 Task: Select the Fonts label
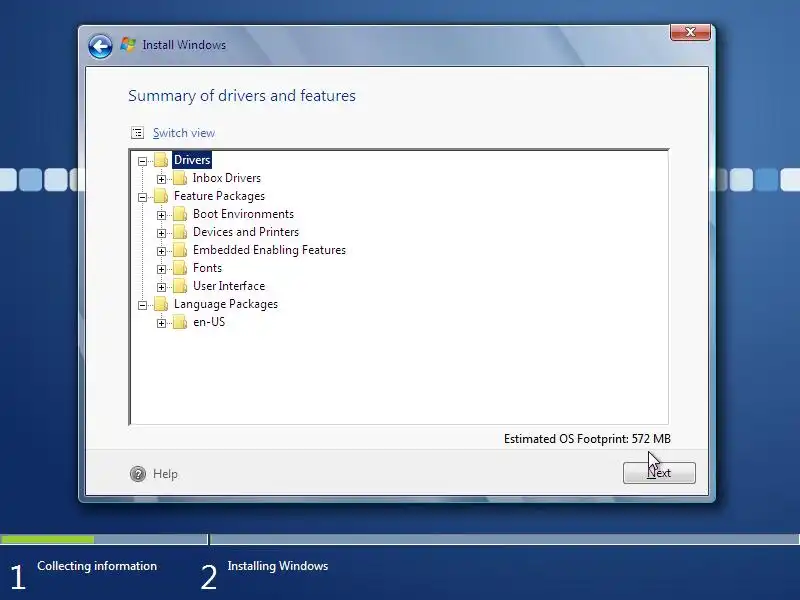(207, 268)
